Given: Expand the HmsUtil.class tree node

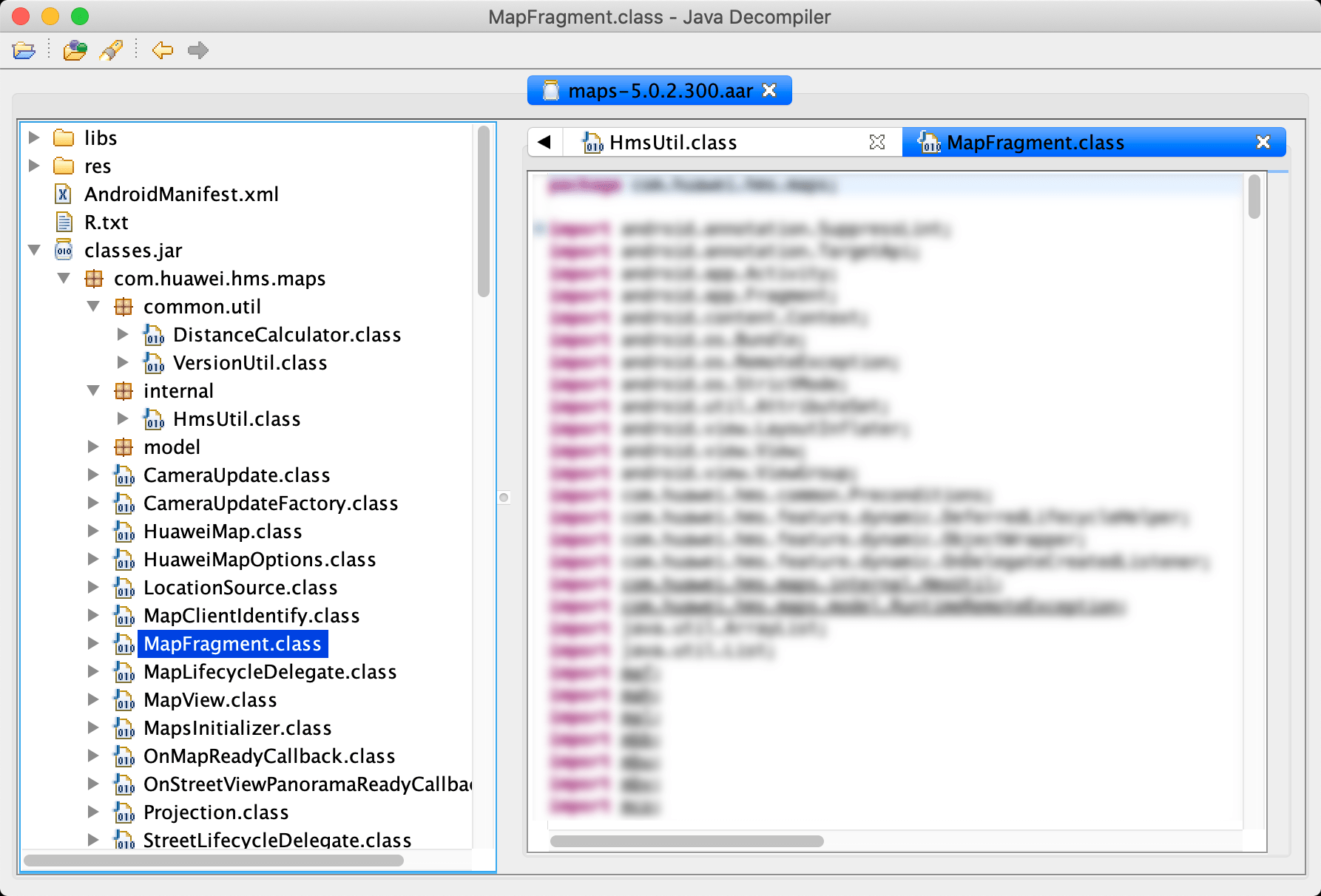Looking at the screenshot, I should (x=123, y=418).
